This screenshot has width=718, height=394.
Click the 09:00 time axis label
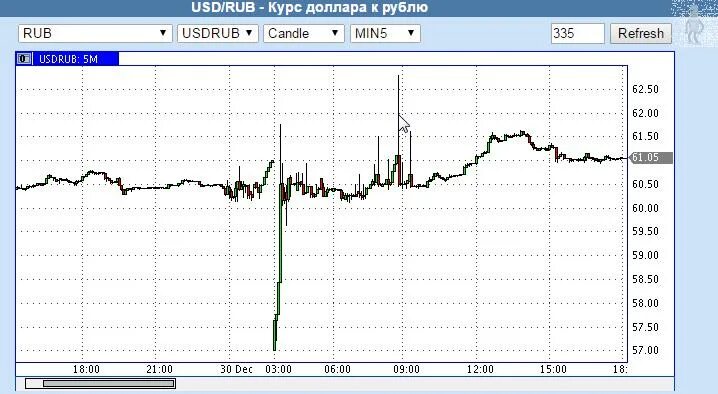click(x=406, y=369)
